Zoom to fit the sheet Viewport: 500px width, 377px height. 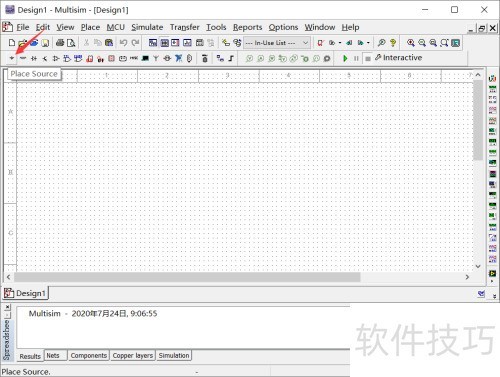[444, 43]
